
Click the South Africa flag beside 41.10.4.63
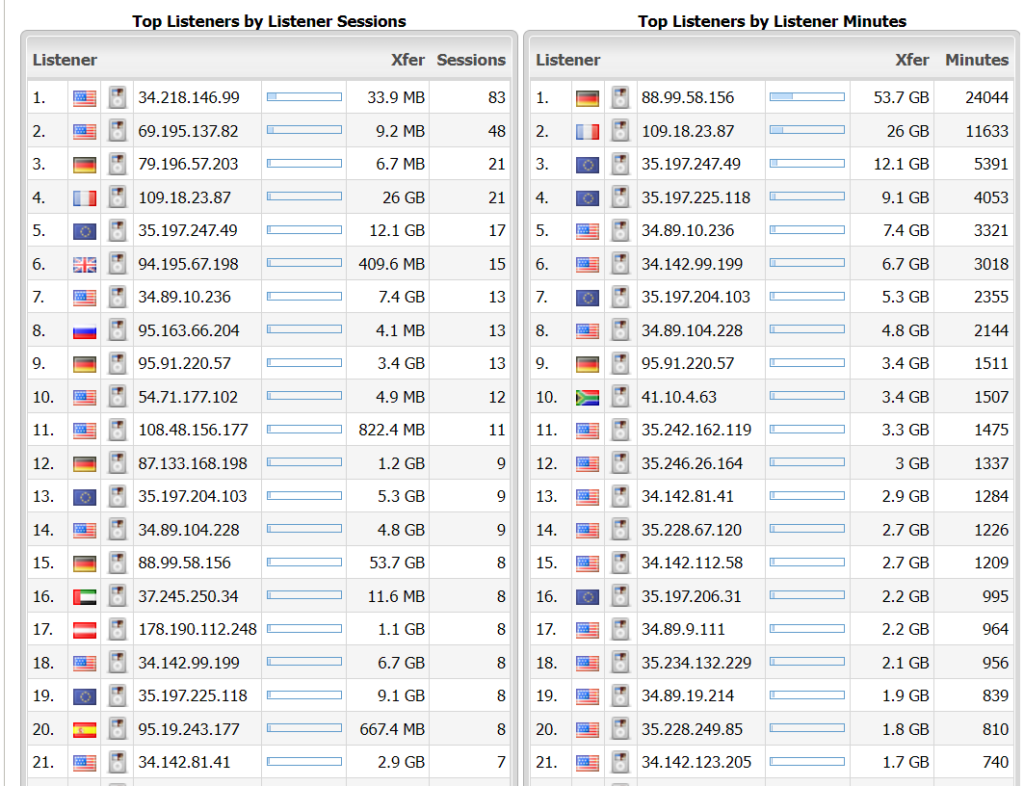(x=588, y=397)
